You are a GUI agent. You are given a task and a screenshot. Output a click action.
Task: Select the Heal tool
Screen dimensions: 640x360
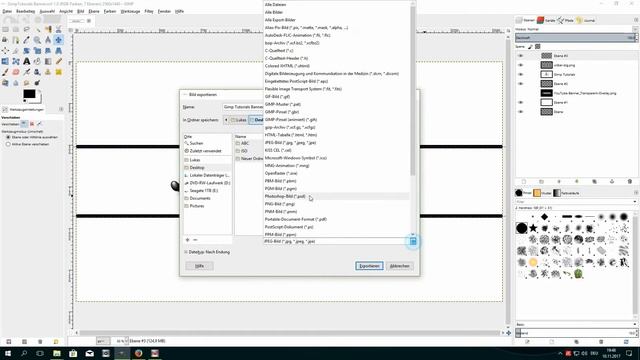tap(59, 72)
